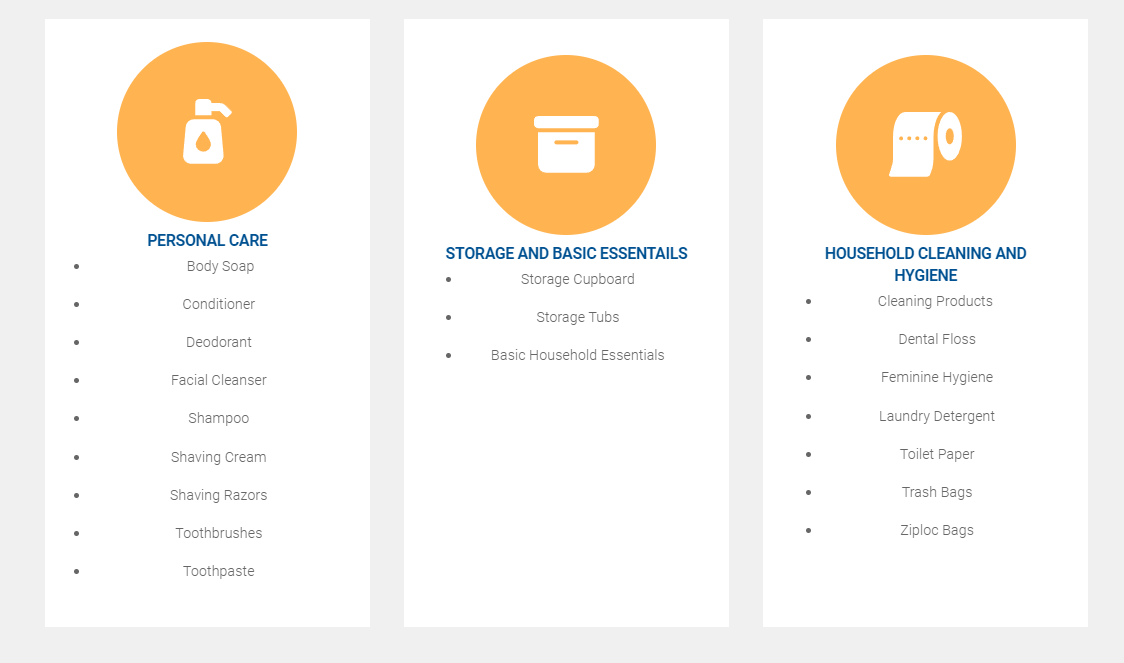Click the soap dispenser icon
The width and height of the screenshot is (1124, 663).
click(x=206, y=132)
